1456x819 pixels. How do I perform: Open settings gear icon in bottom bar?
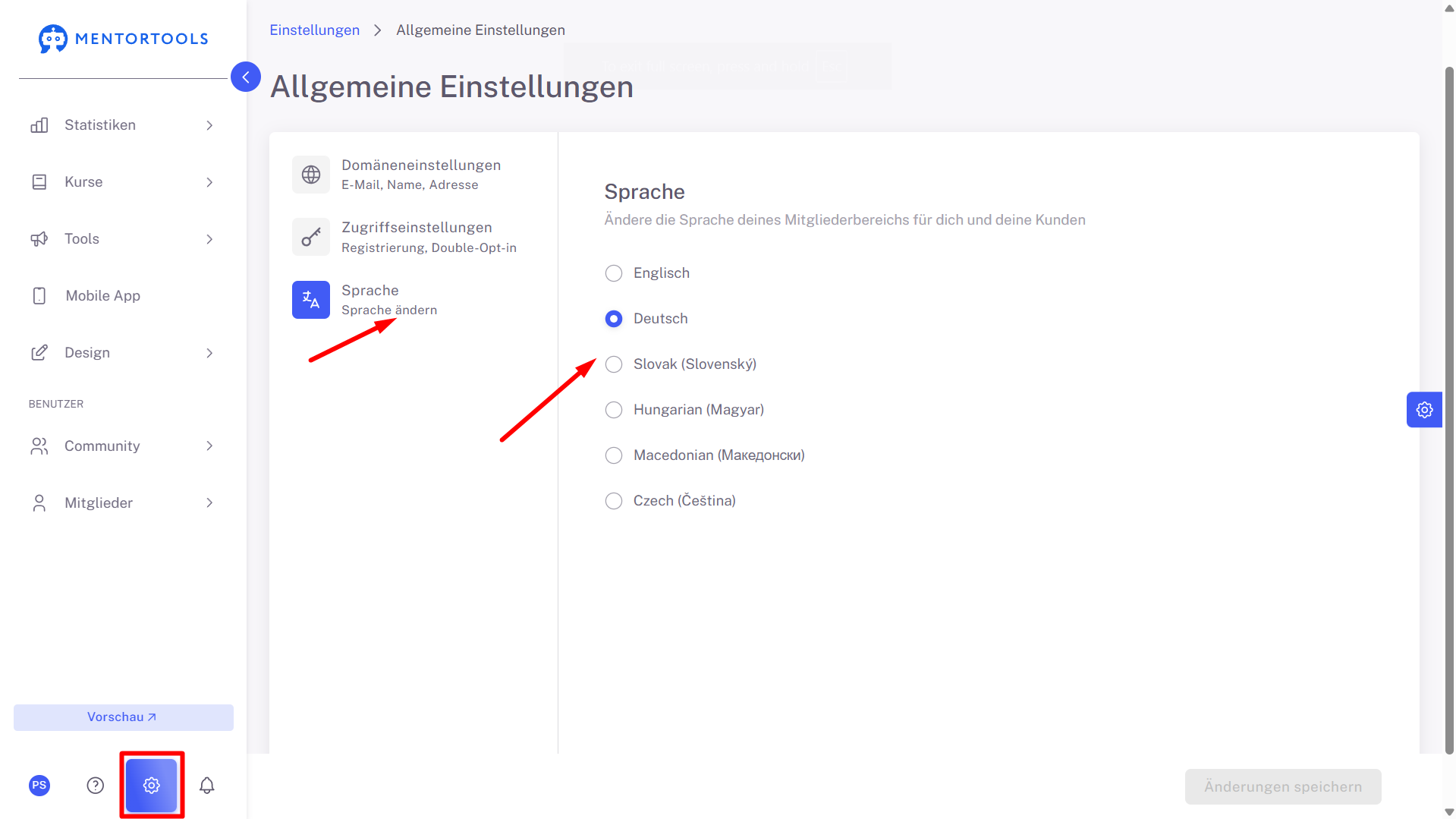point(152,786)
